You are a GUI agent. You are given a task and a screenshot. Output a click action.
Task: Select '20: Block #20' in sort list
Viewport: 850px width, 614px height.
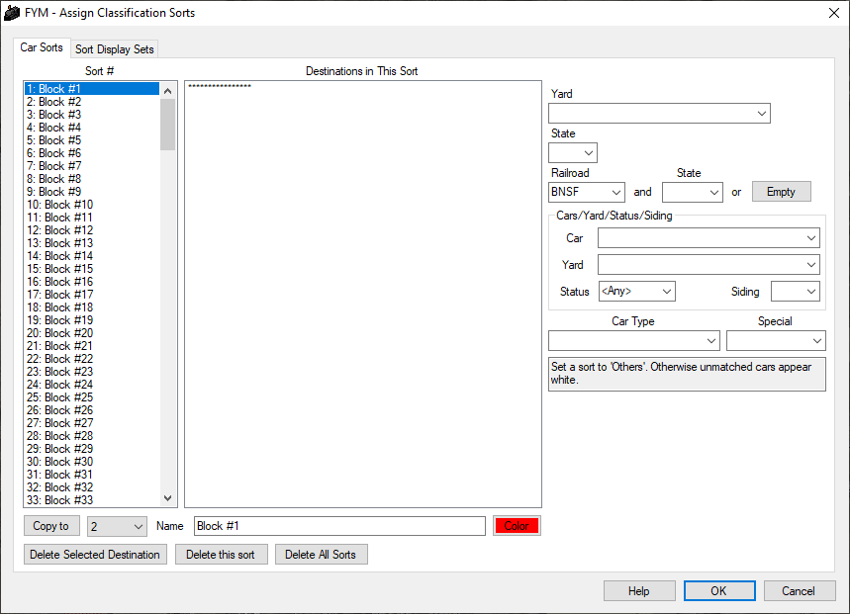point(92,333)
